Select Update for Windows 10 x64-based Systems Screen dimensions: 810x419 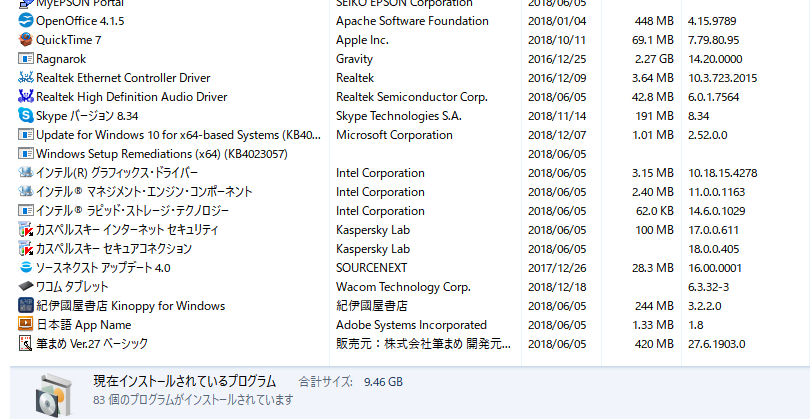coord(178,135)
